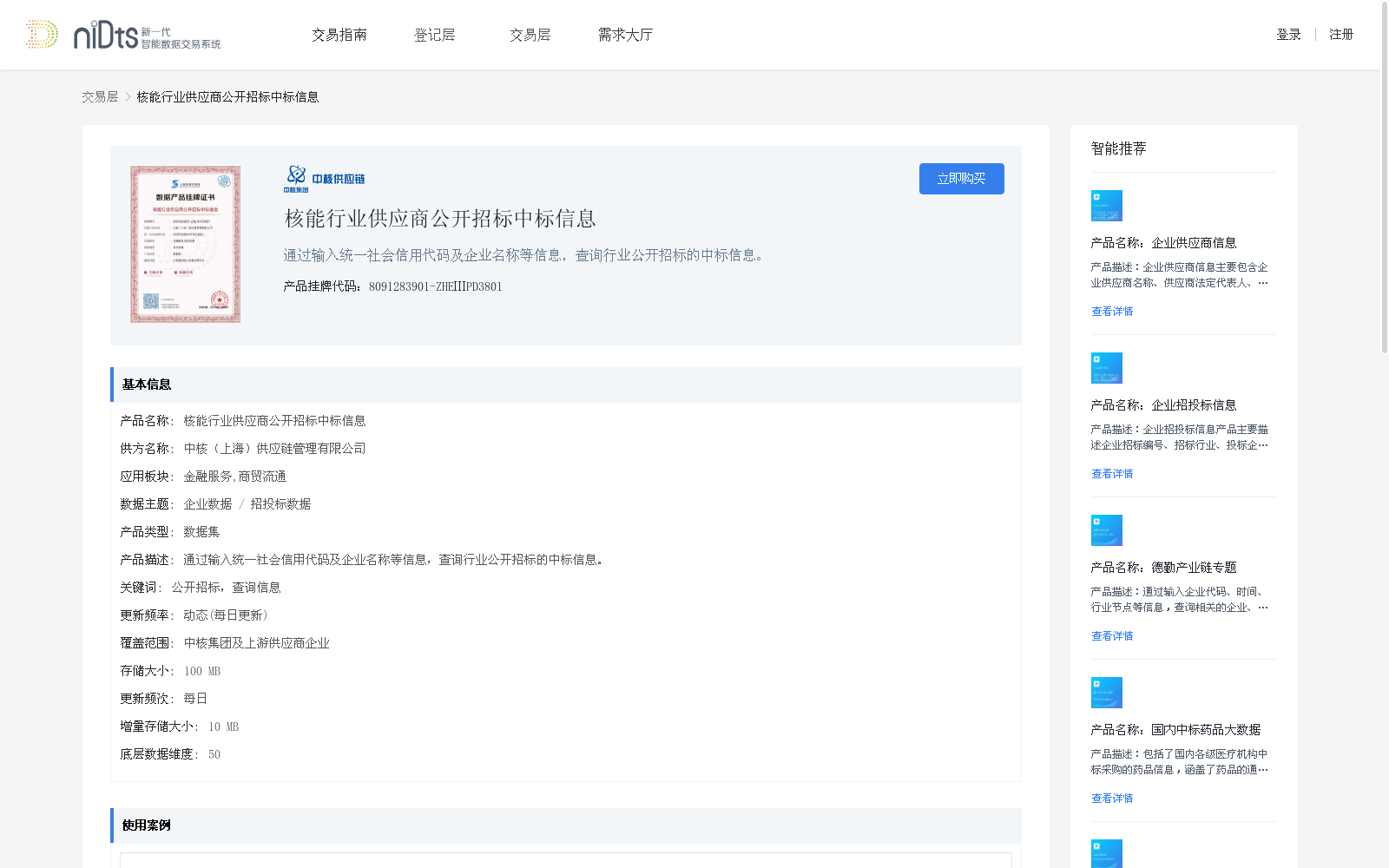This screenshot has width=1389, height=868.
Task: Select product type value 数据集
Action: click(201, 532)
